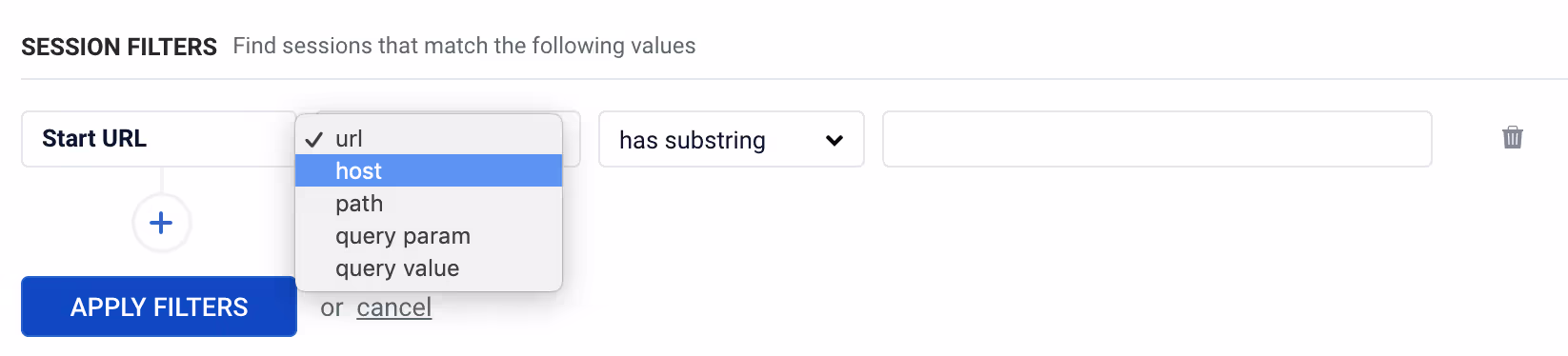Screen dimensions: 1568x356
Task: Open the Start URL filter type selector
Action: click(158, 139)
